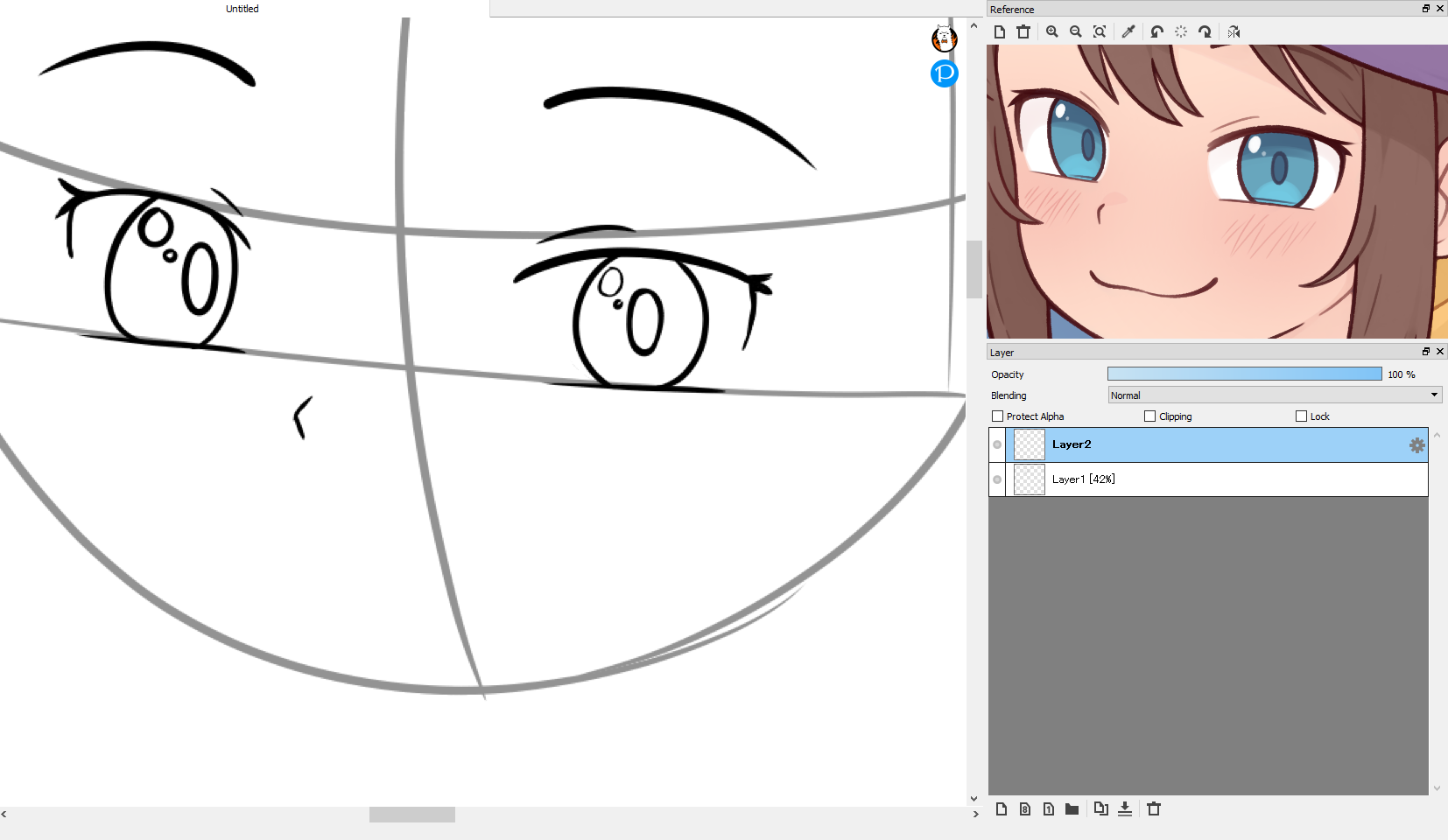Screen dimensions: 1448x840
Task: Add a new 8-bit layer
Action: (1025, 809)
